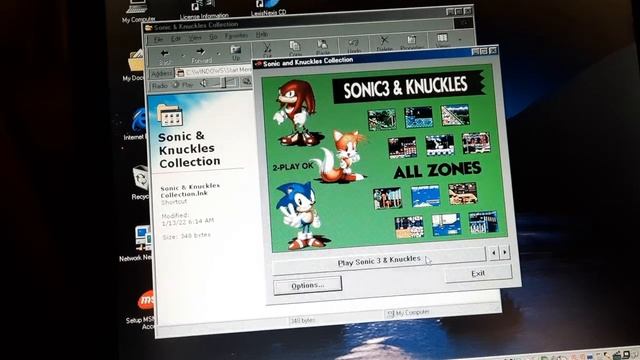Image resolution: width=640 pixels, height=360 pixels.
Task: Exit the Sonic and Knuckles Collection launcher
Action: coord(478,273)
